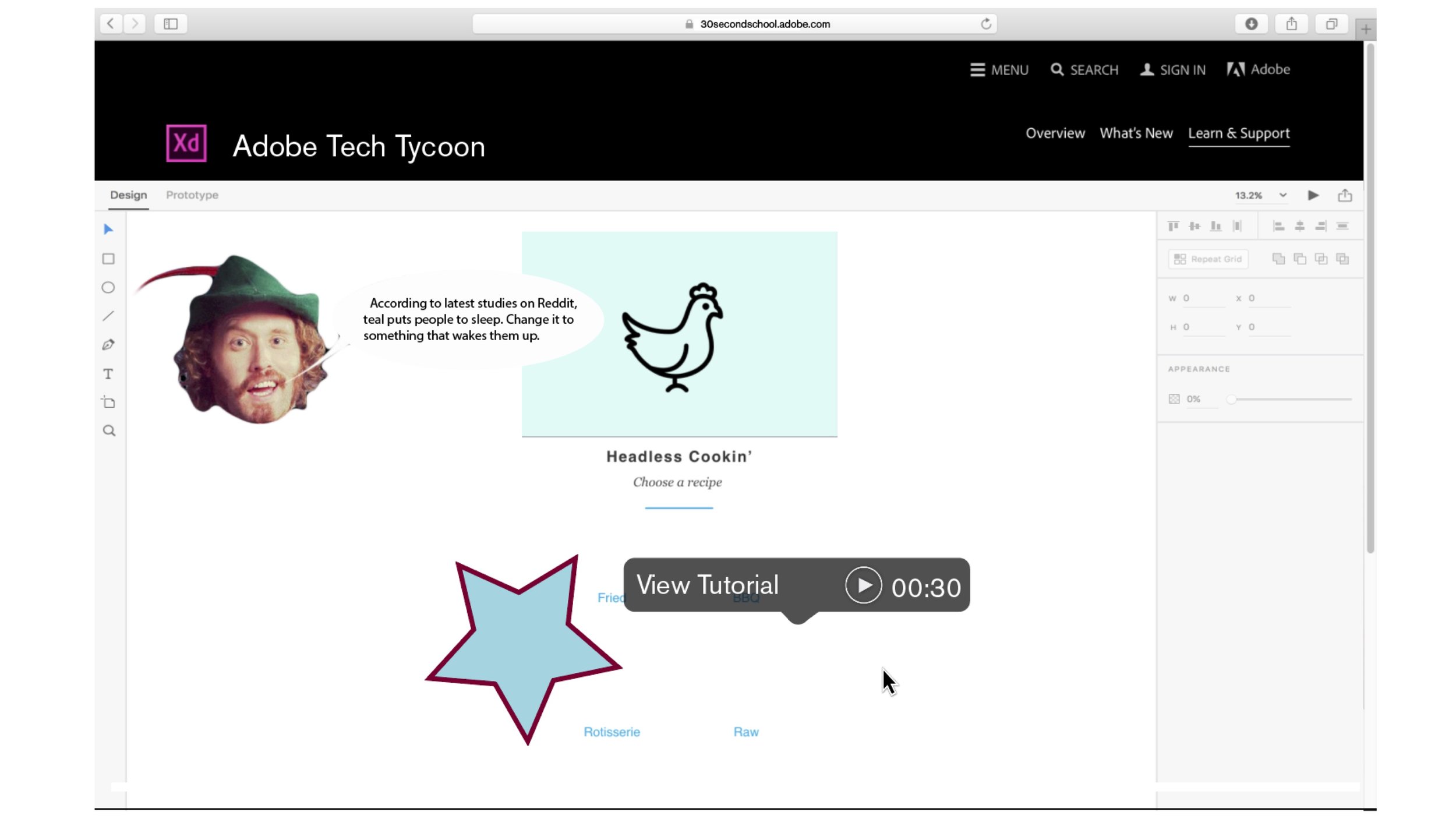Click the Rotisserie recipe link
The image size is (1456, 819).
(x=612, y=732)
